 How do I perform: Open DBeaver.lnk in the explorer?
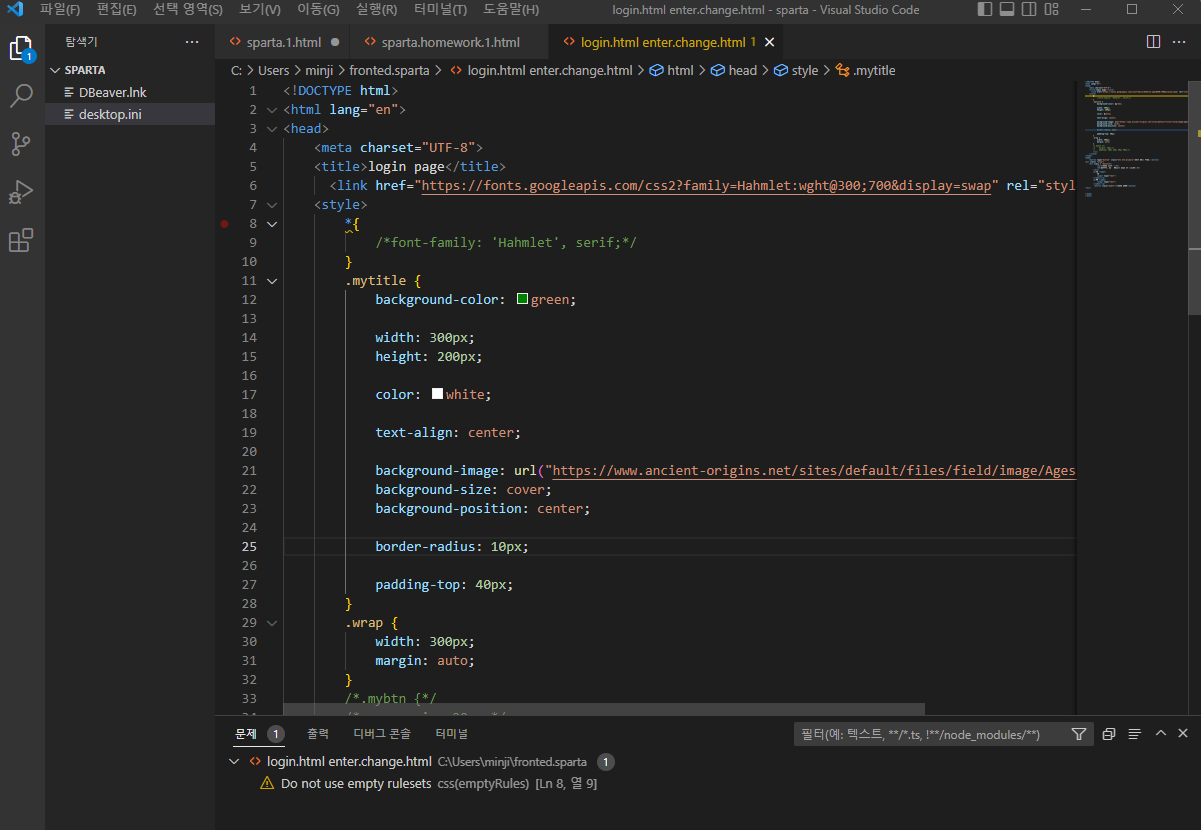pyautogui.click(x=130, y=92)
